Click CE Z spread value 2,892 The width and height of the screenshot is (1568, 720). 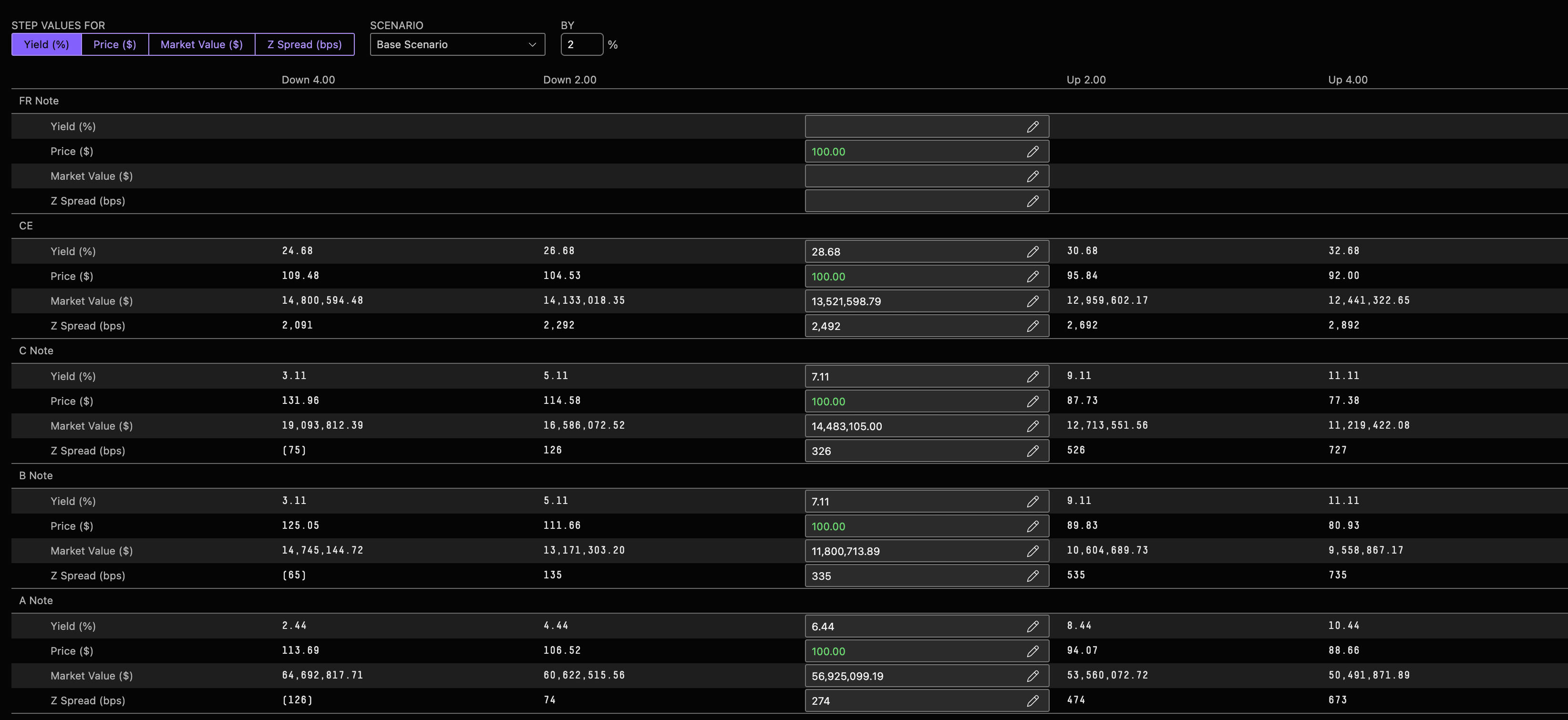tap(1344, 326)
